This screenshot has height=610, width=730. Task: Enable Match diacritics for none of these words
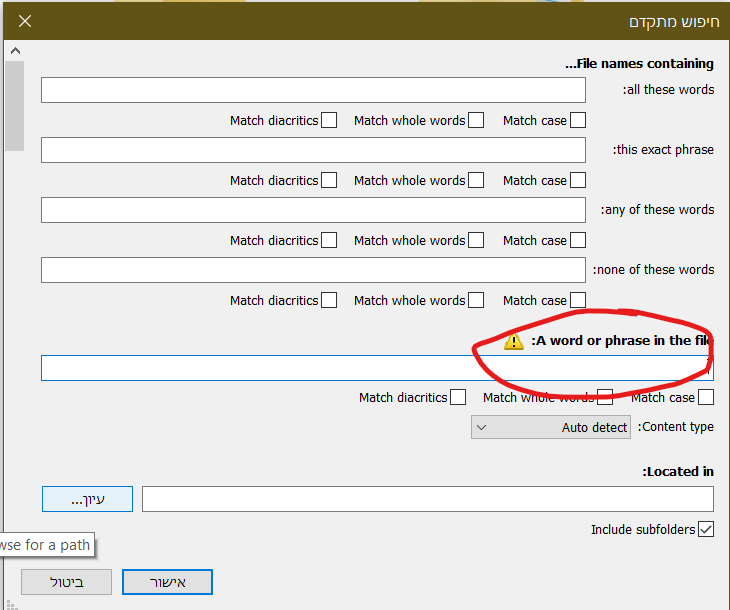click(x=329, y=300)
